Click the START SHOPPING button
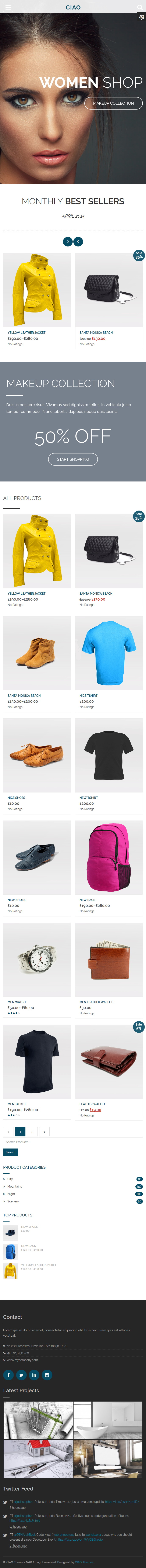Screen dimensions: 146x1568 click(73, 459)
